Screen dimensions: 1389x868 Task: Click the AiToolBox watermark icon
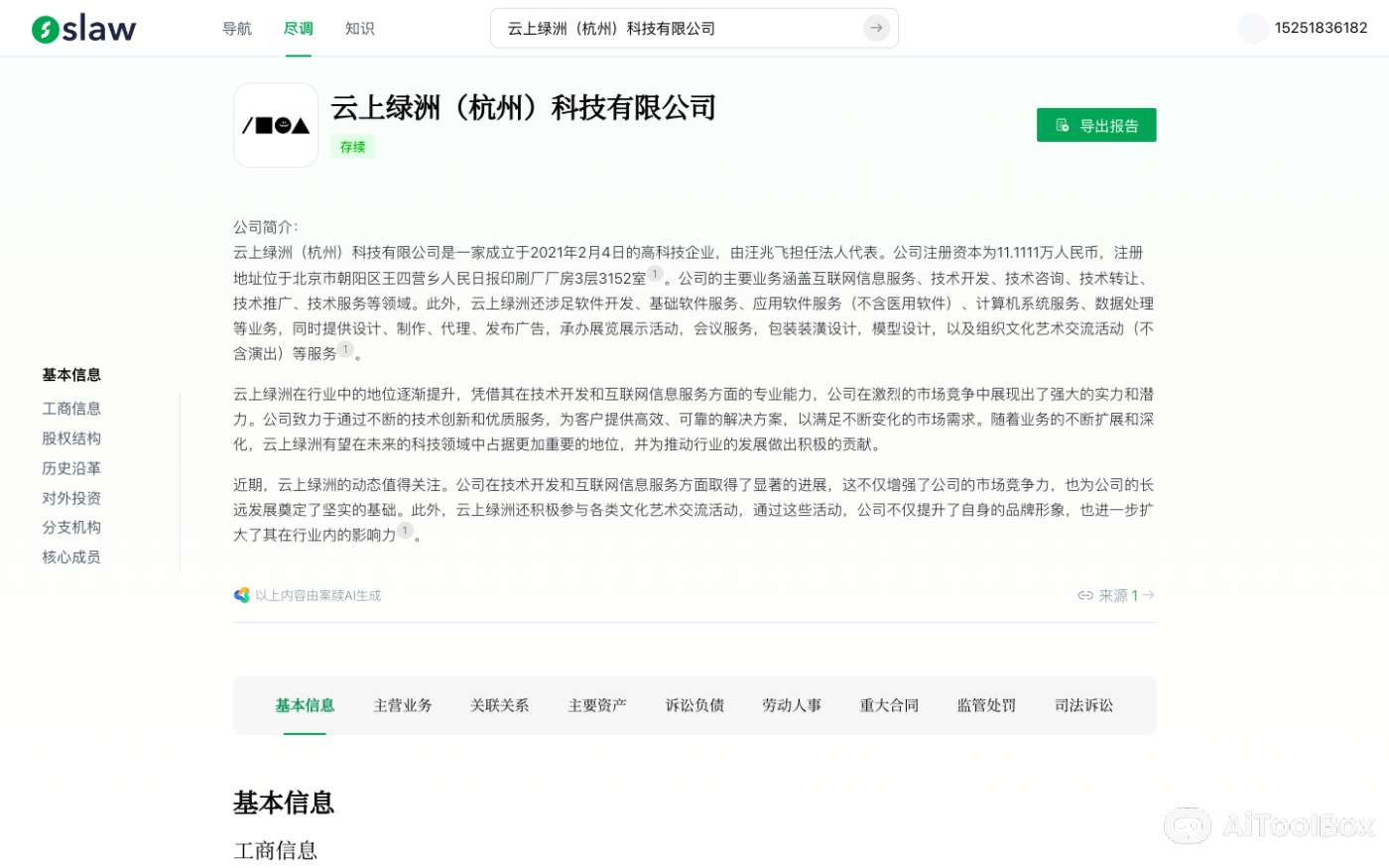(1188, 825)
